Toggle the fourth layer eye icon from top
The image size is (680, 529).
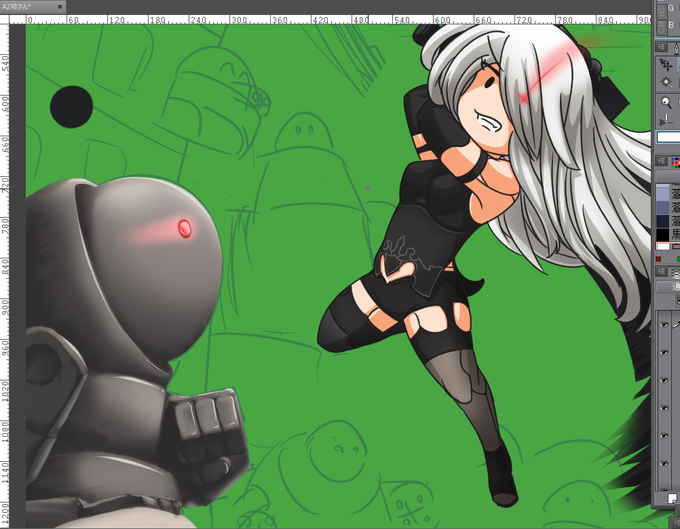(664, 408)
